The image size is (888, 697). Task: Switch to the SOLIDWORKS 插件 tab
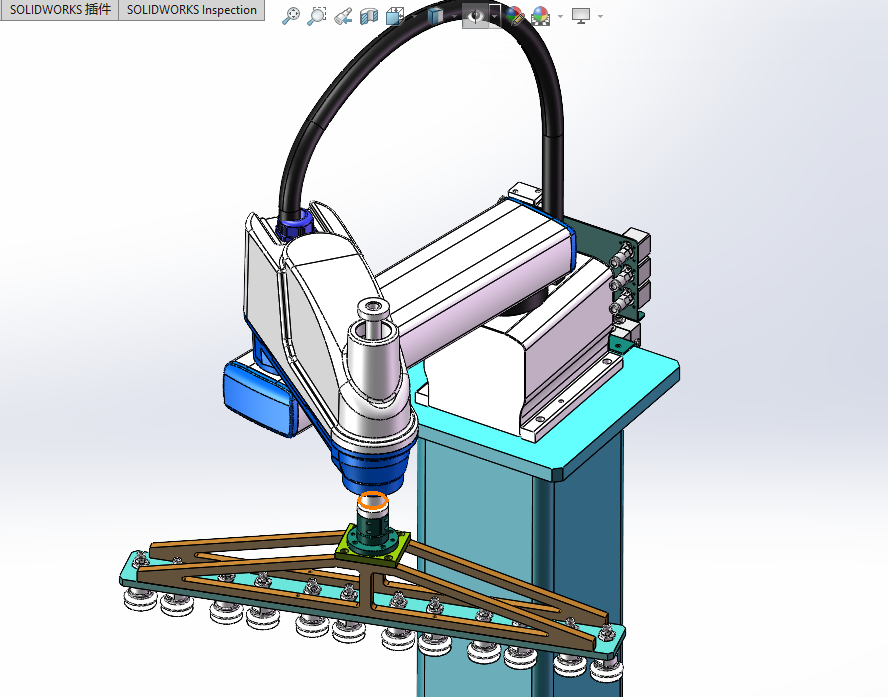pos(59,10)
